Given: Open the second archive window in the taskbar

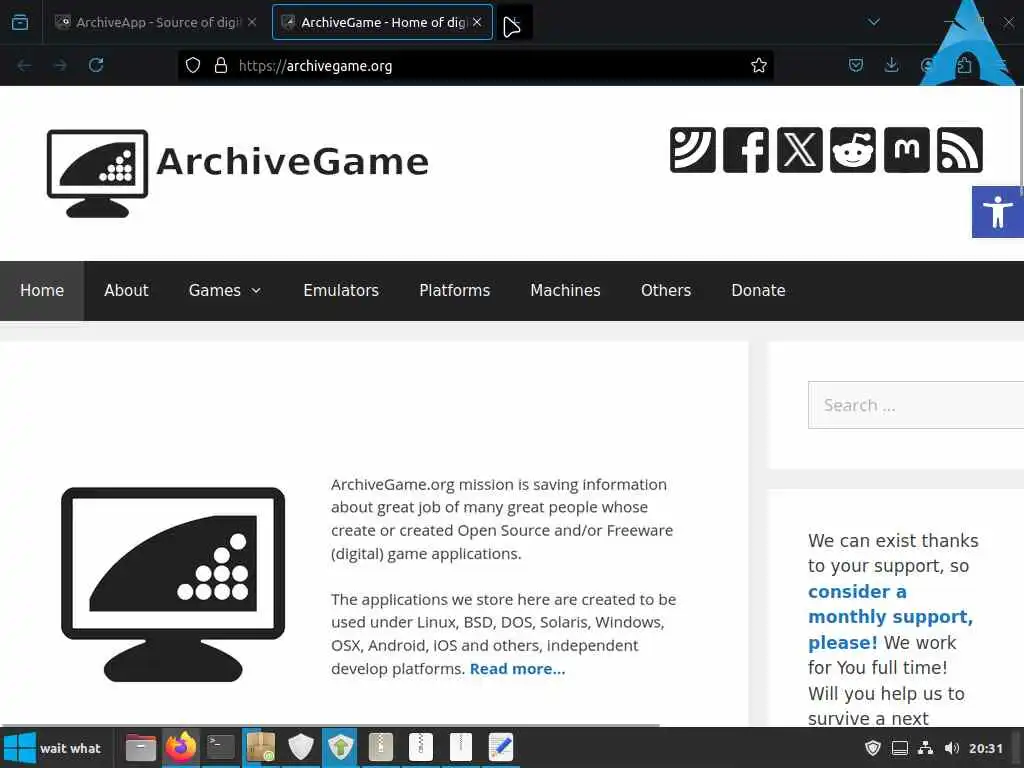Looking at the screenshot, I should click(x=421, y=748).
